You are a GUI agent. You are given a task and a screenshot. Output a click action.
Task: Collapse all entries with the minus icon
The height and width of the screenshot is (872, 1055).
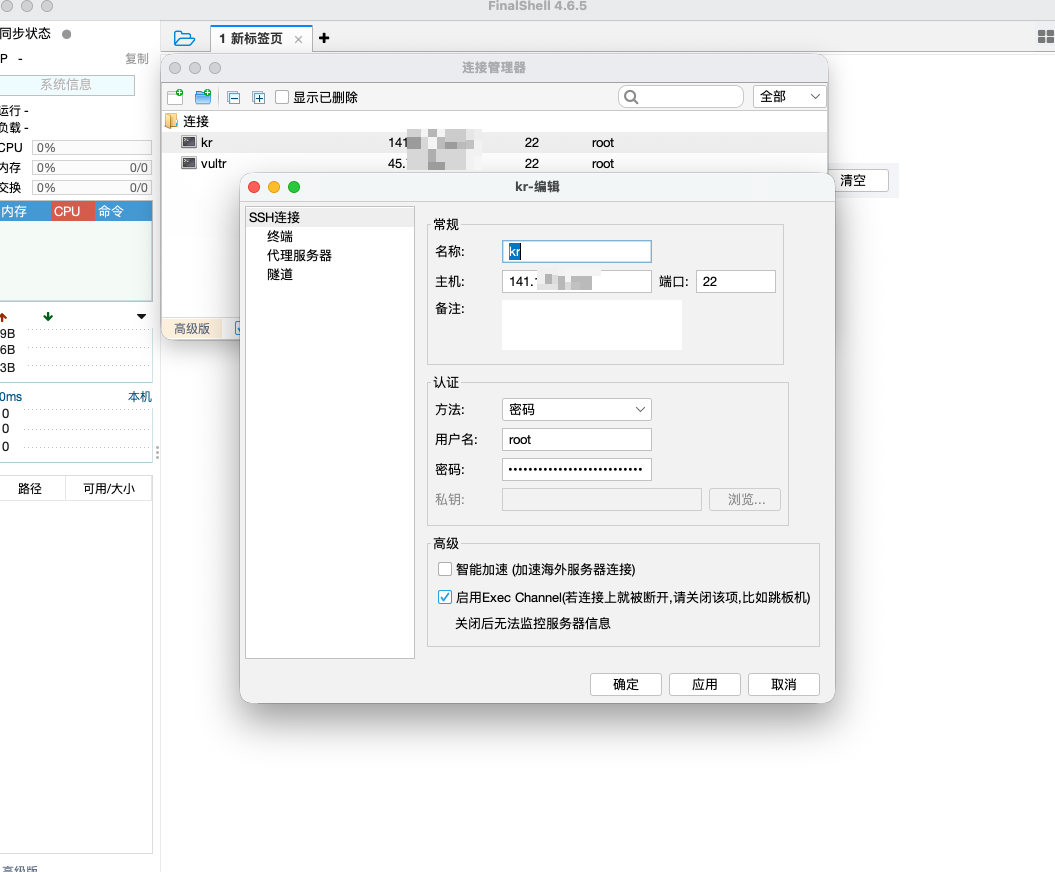233,98
